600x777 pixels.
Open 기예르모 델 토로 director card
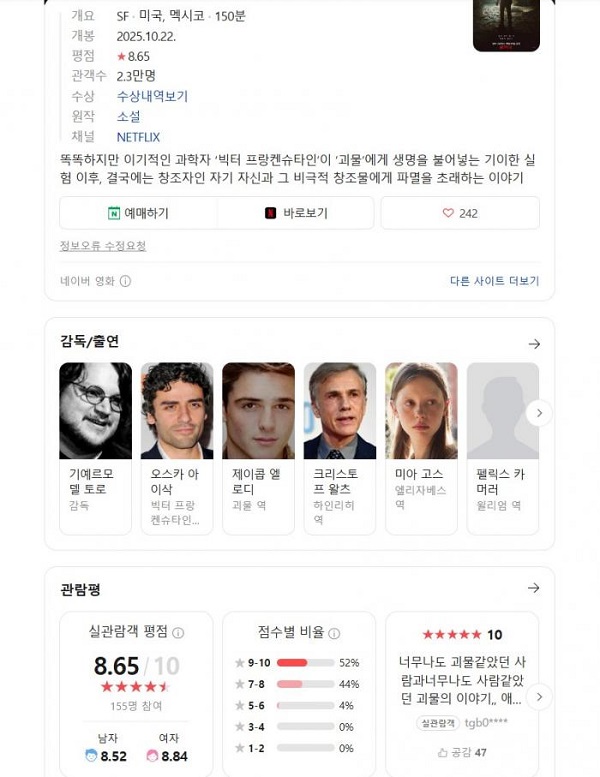click(96, 448)
